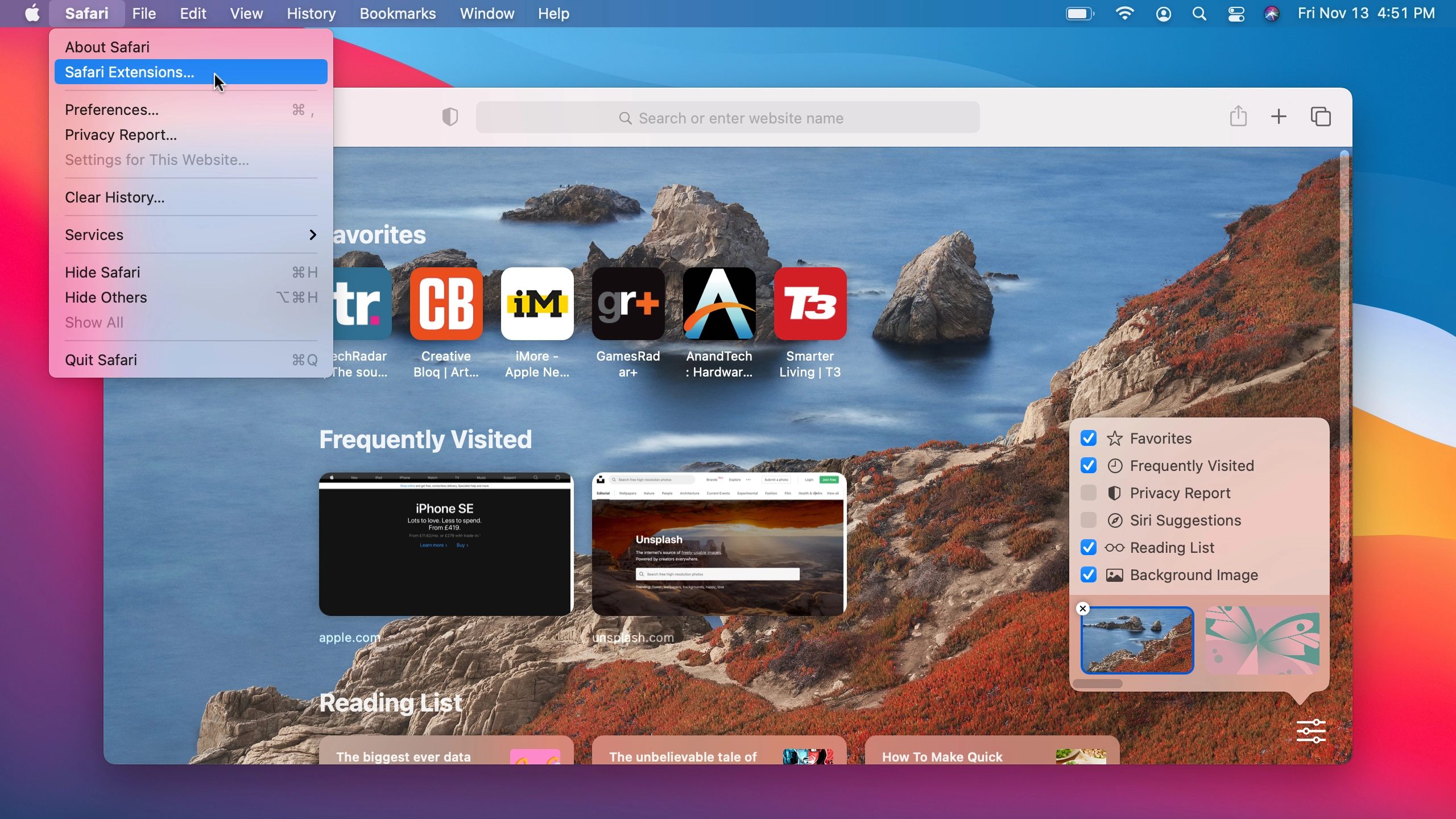Open the Bookmarks menu
This screenshot has height=819, width=1456.
tap(398, 14)
